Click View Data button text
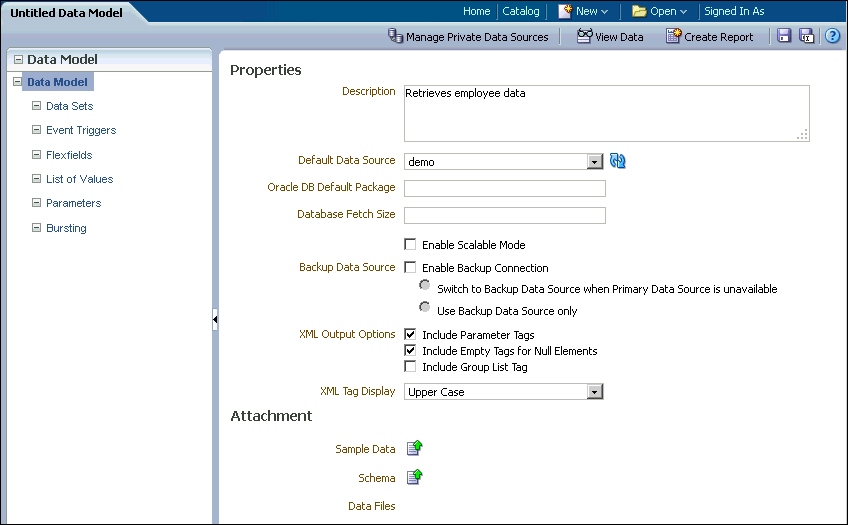The width and height of the screenshot is (848, 525). (619, 37)
